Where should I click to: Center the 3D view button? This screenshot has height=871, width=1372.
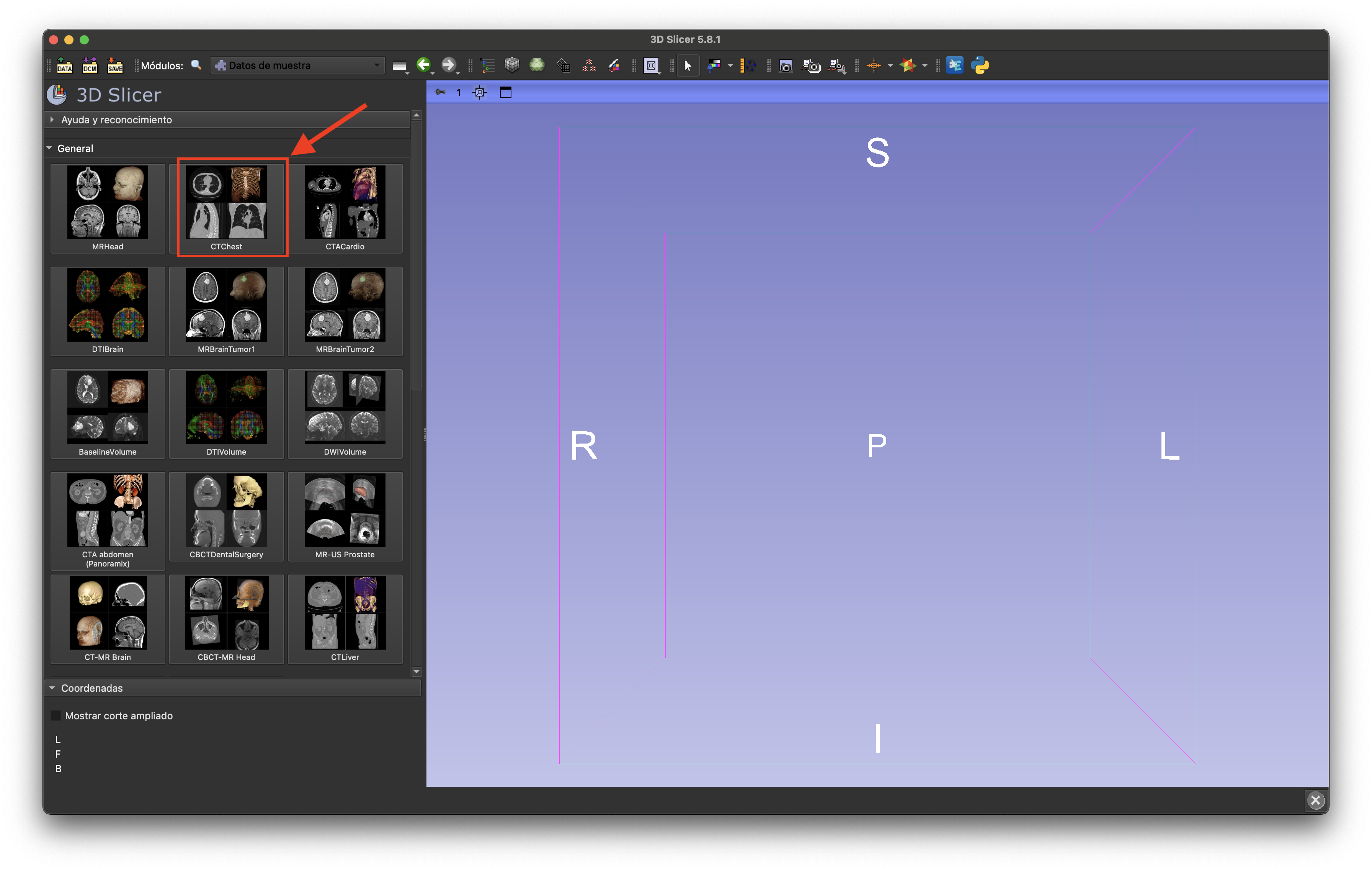(x=480, y=92)
